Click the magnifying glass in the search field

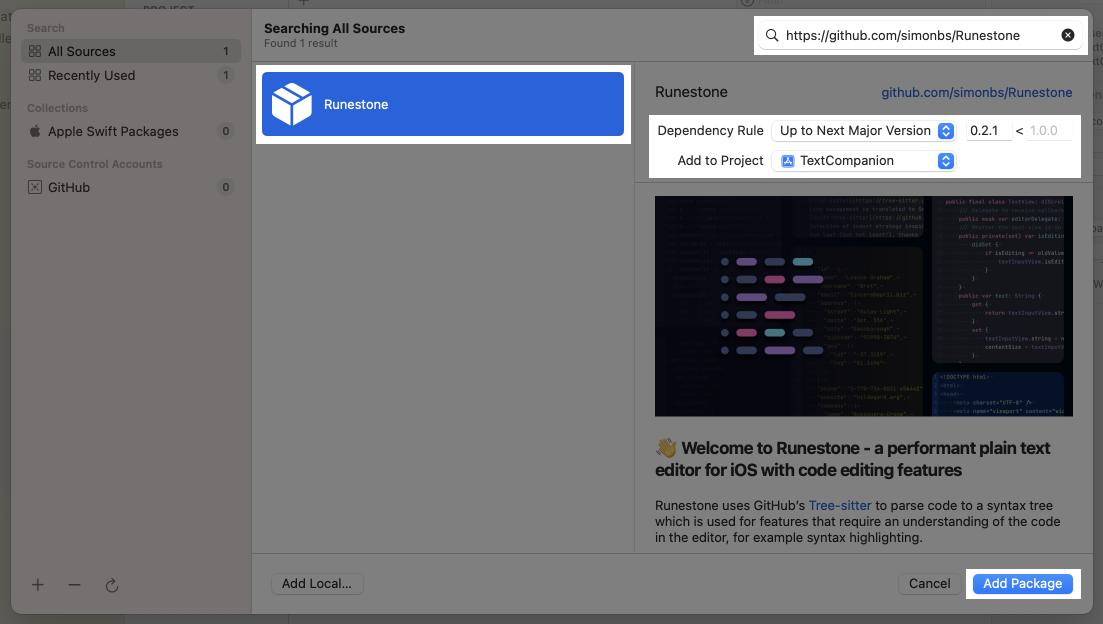771,35
